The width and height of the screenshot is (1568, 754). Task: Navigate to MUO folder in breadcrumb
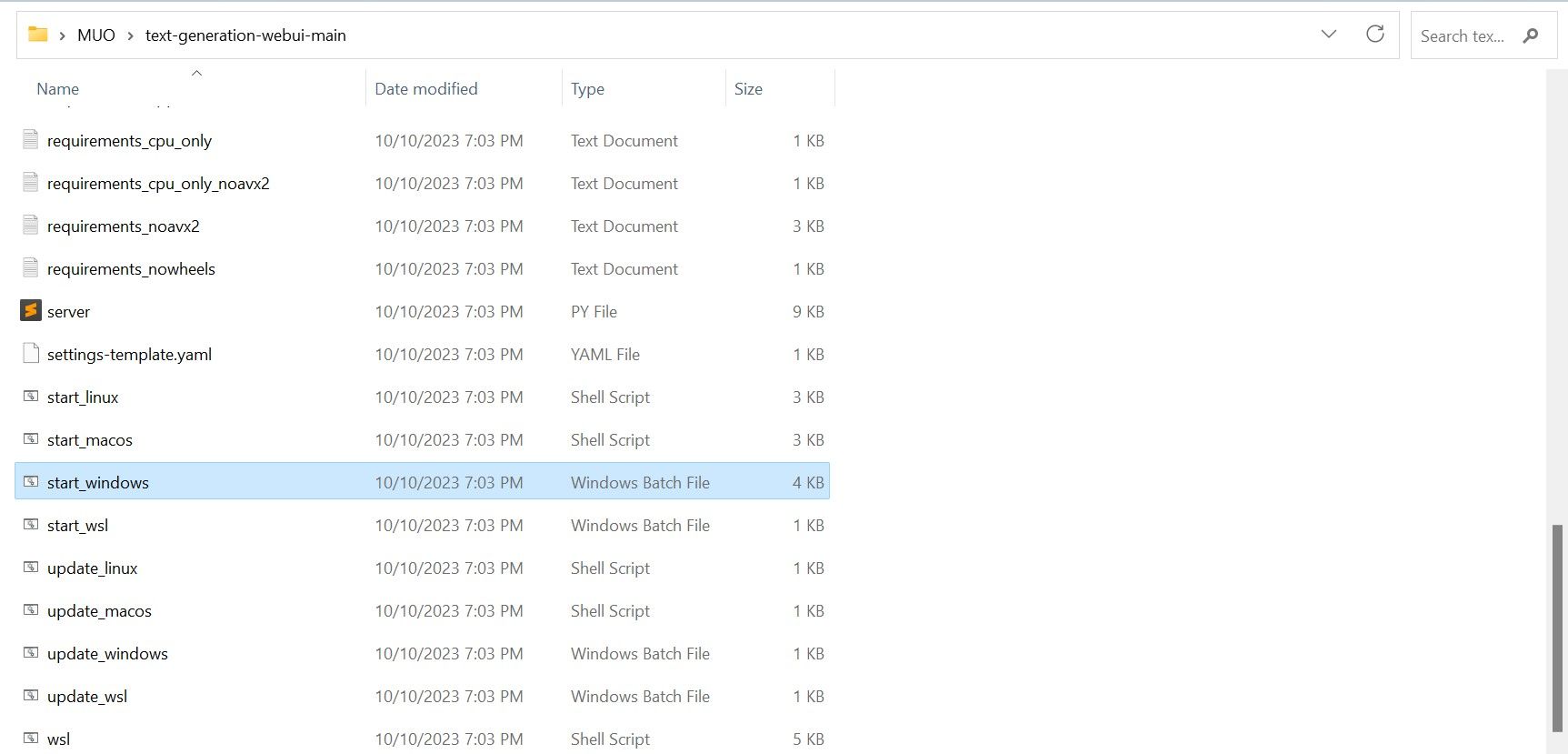pos(95,35)
